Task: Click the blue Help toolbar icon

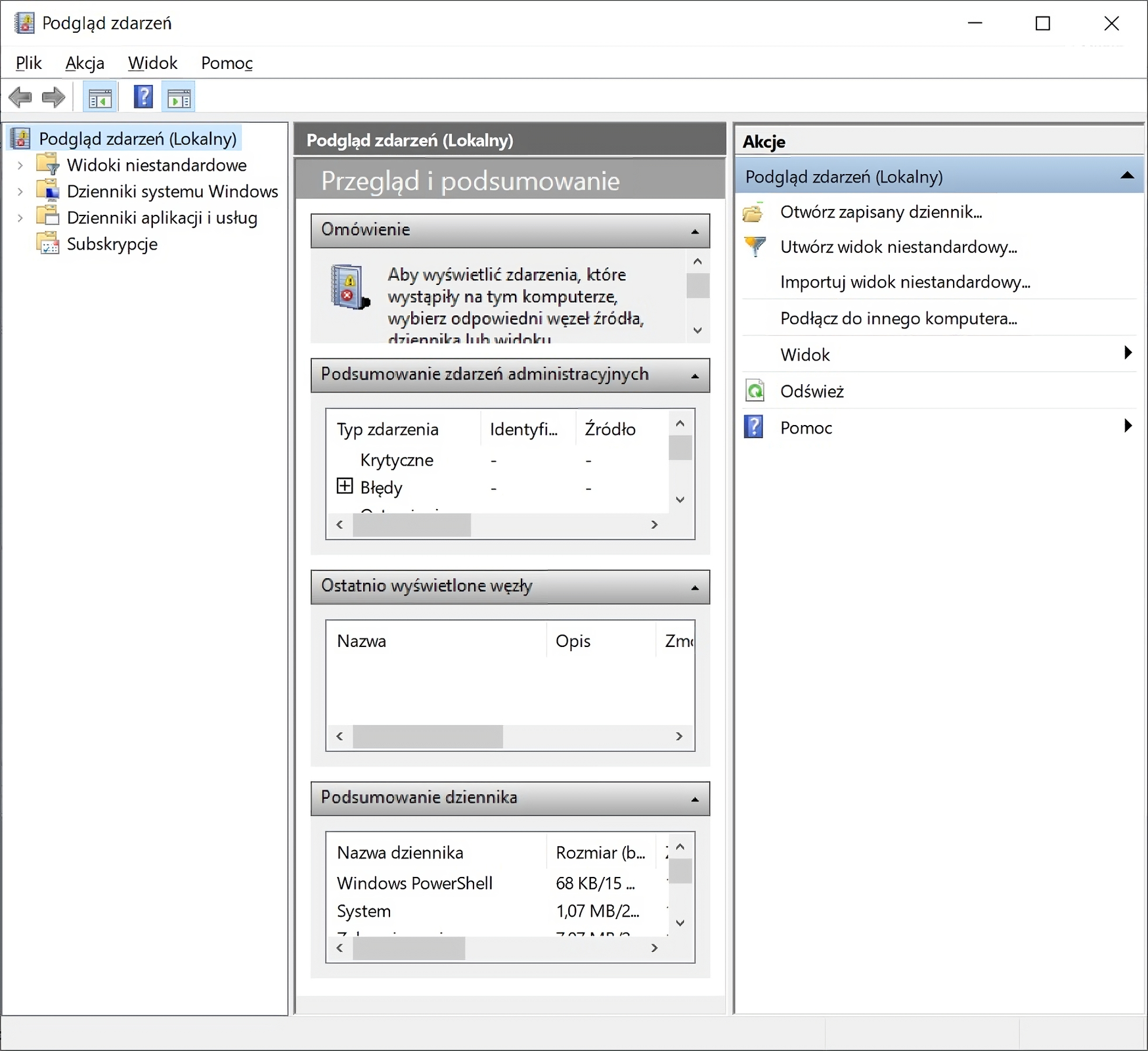Action: tap(143, 97)
